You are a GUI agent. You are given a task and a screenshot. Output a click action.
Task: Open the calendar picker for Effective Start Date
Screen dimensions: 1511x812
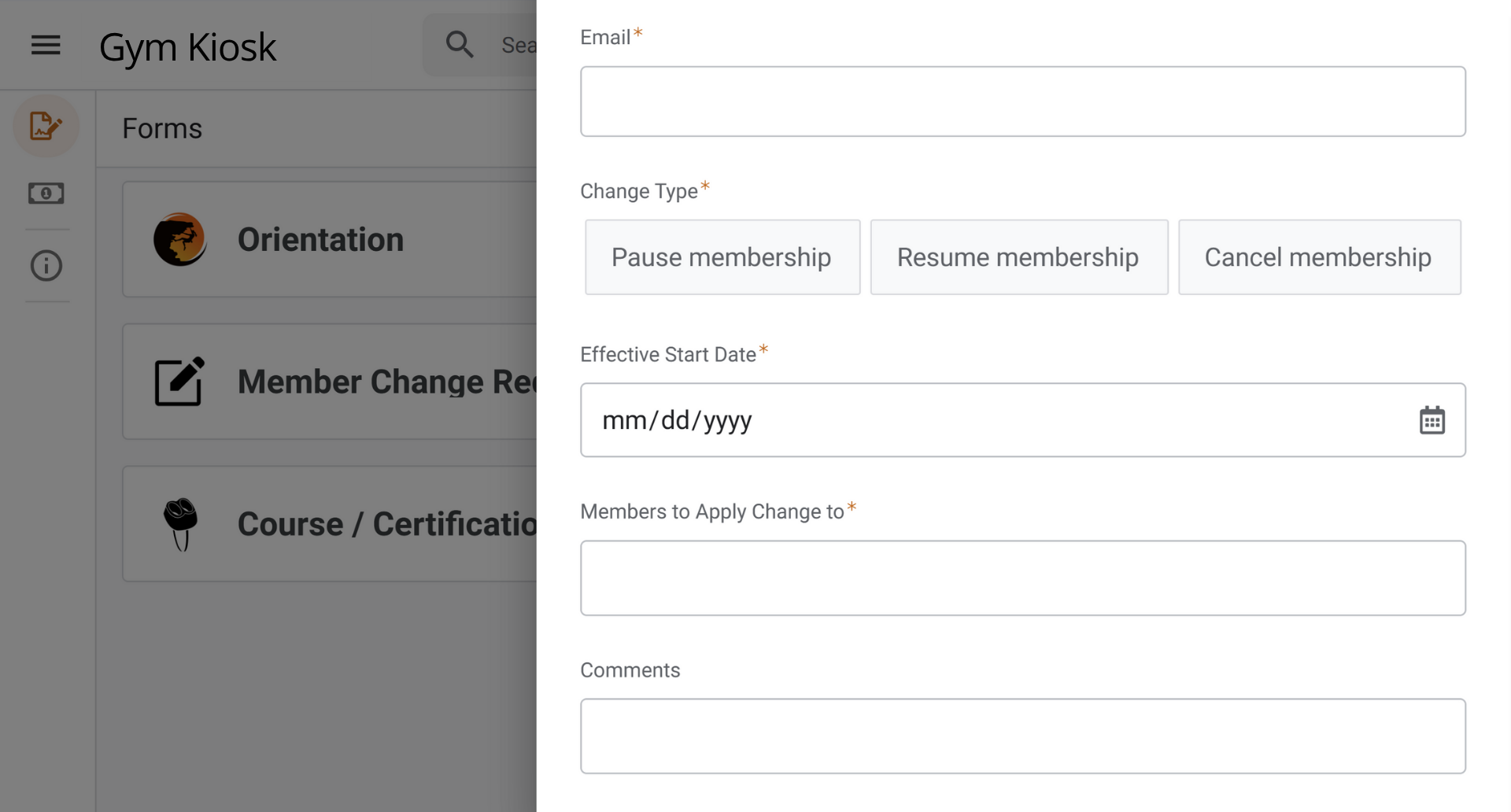tap(1434, 420)
